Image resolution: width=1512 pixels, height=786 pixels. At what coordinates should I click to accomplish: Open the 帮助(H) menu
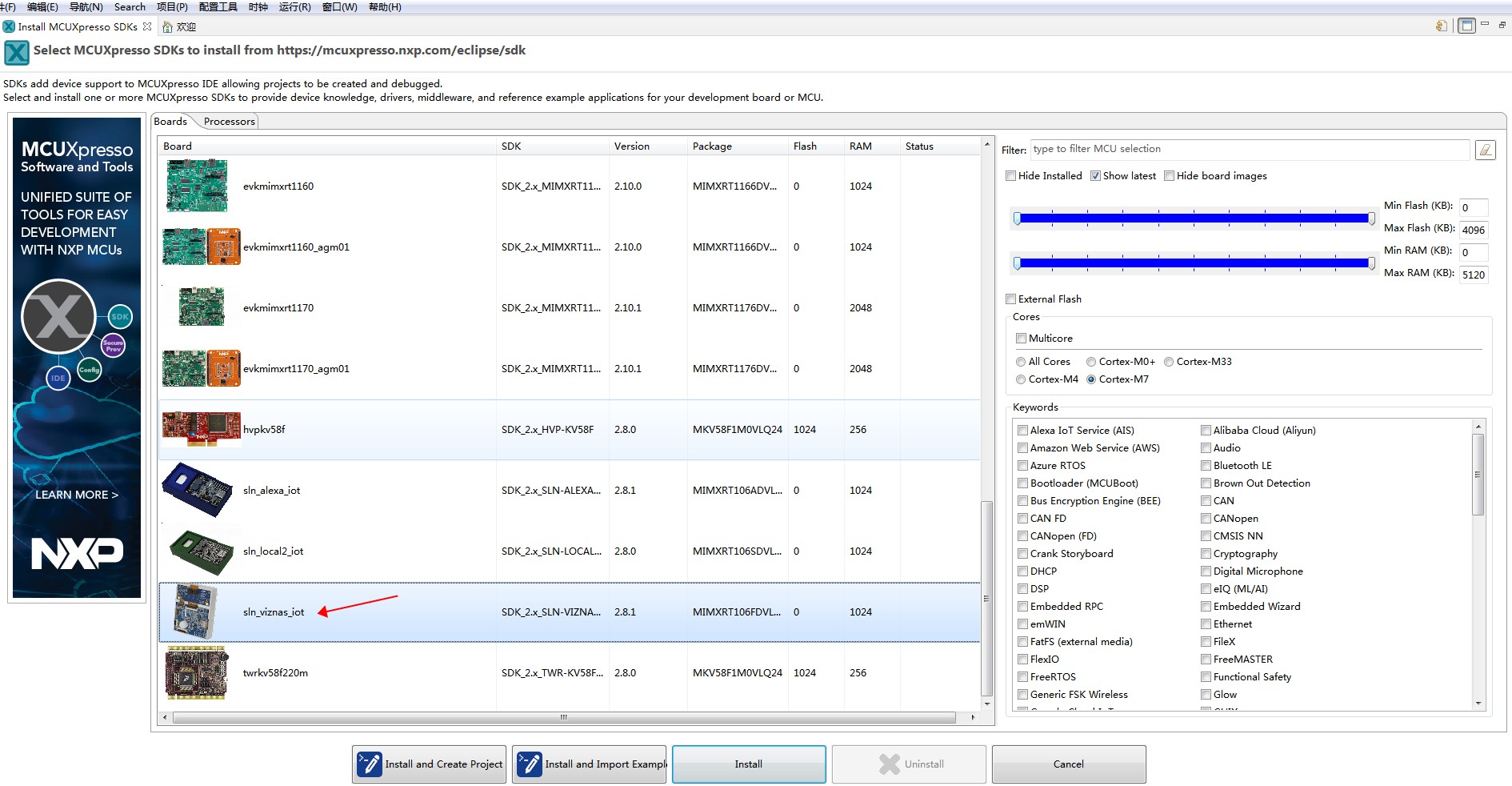tap(385, 7)
